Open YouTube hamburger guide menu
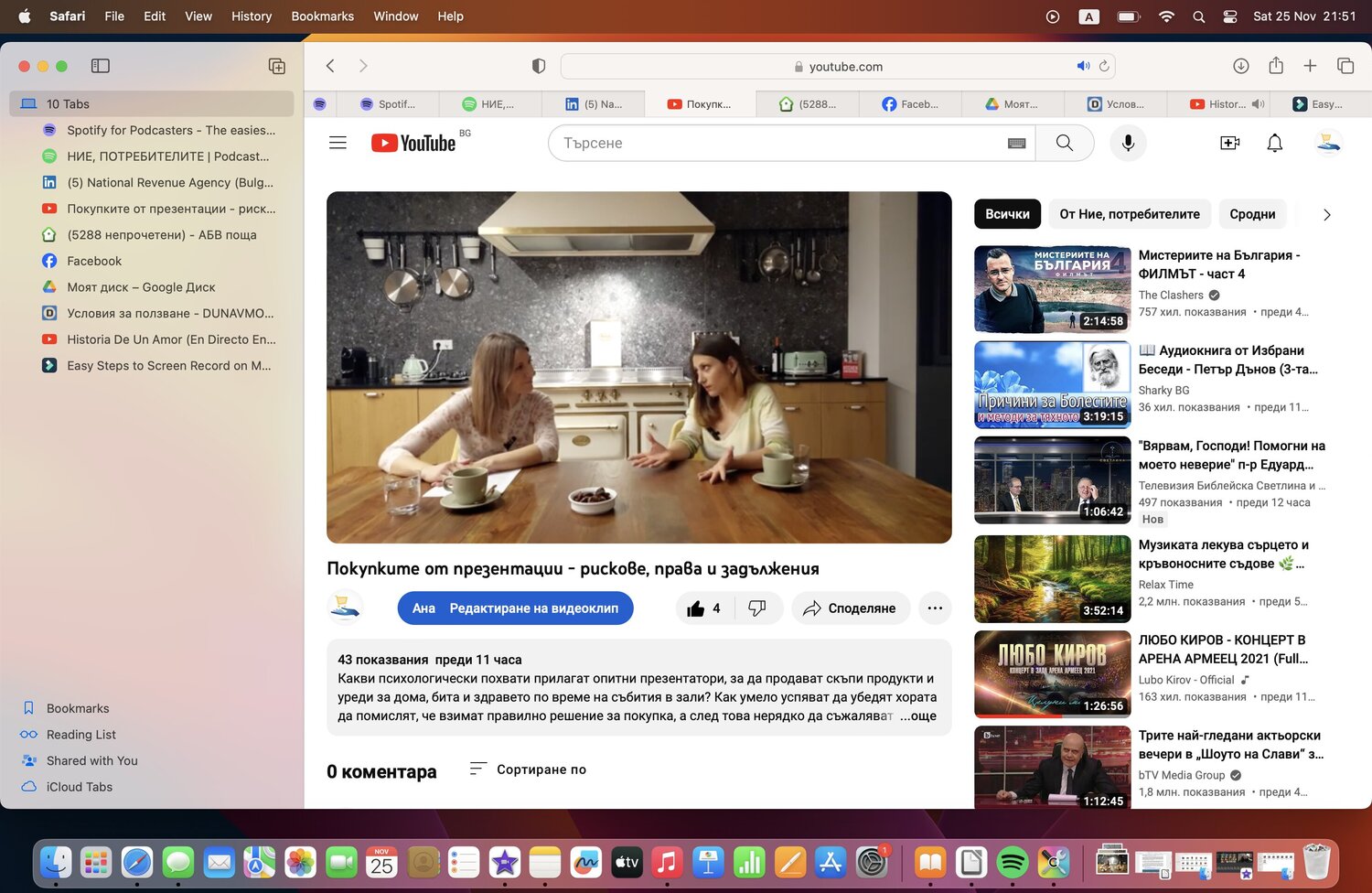Image resolution: width=1372 pixels, height=893 pixels. (338, 143)
